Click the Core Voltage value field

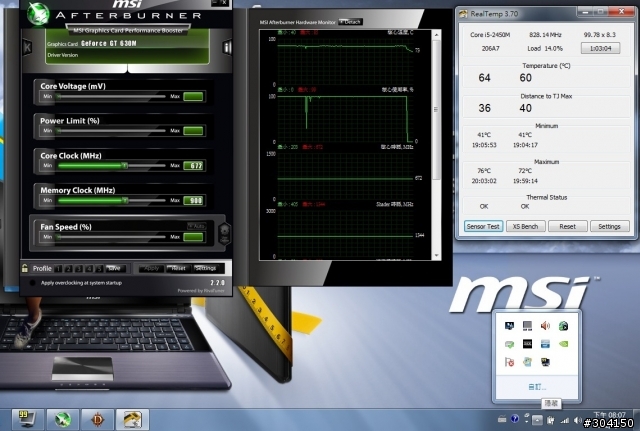point(193,97)
